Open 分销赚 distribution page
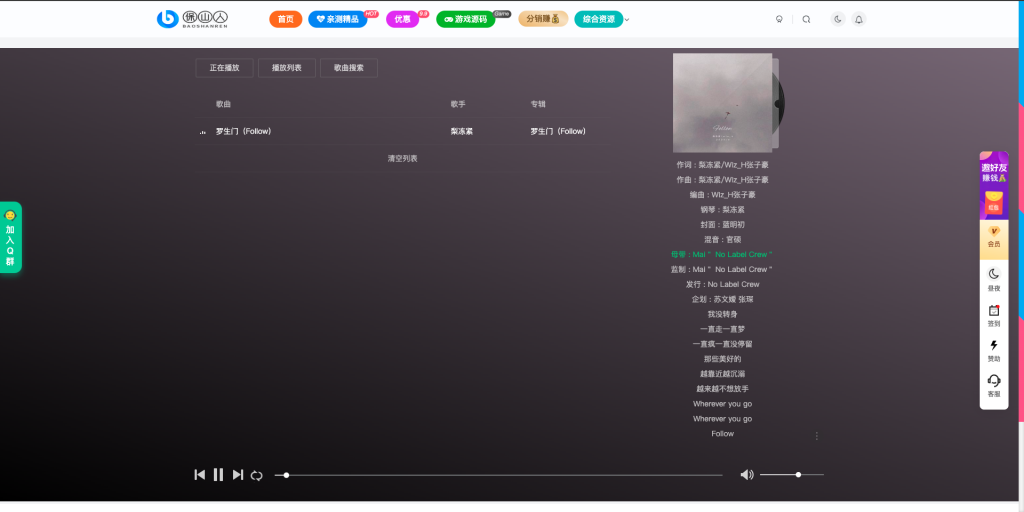The width and height of the screenshot is (1024, 512). coord(543,19)
